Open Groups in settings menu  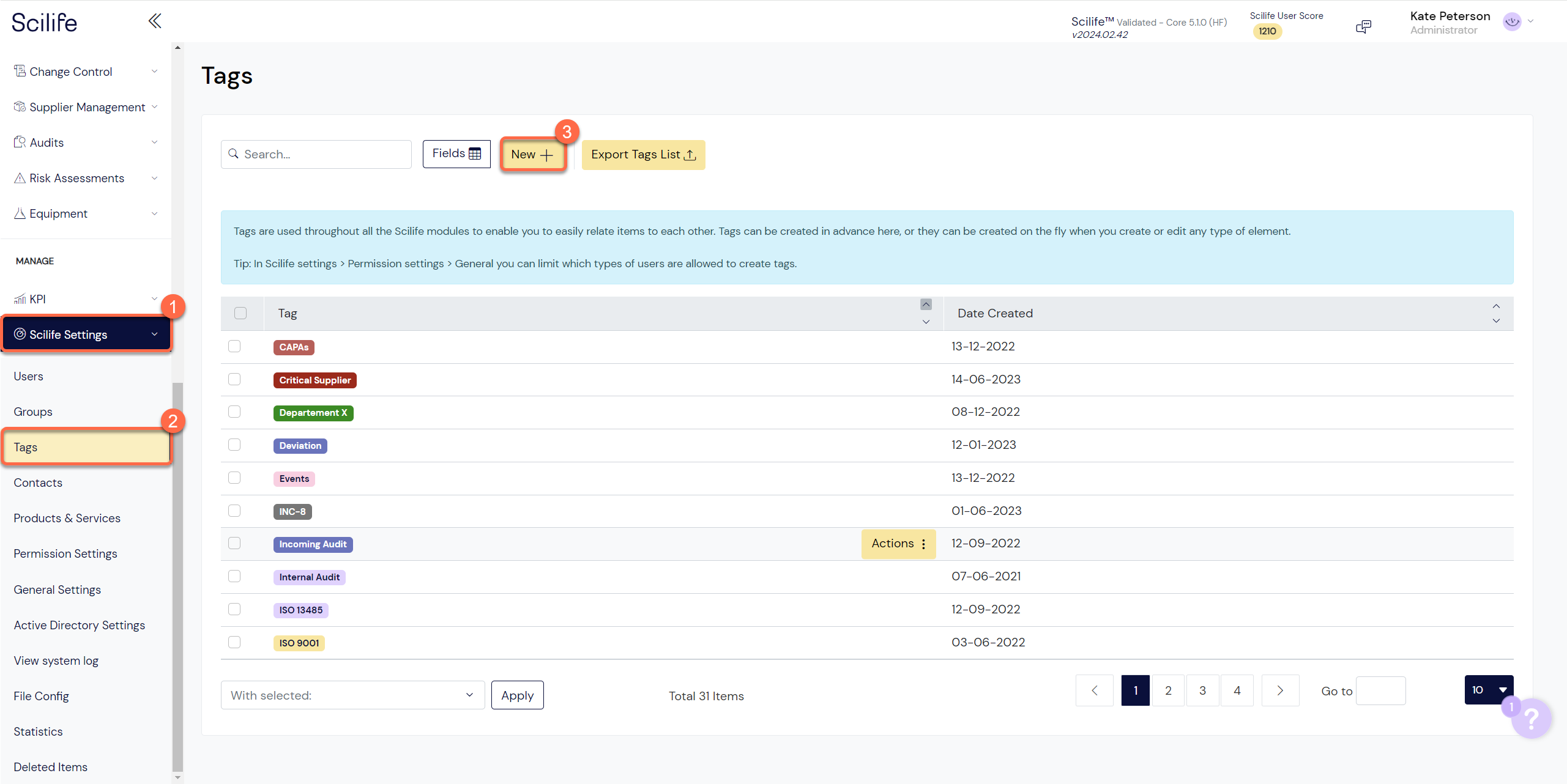click(x=33, y=412)
